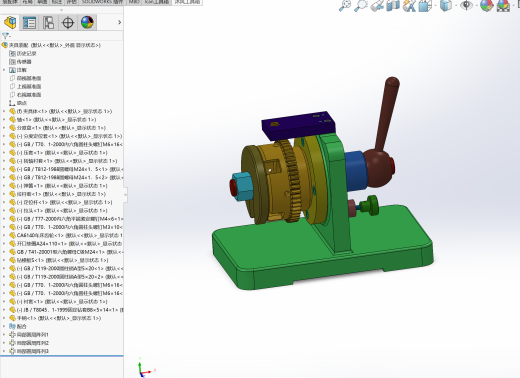Open the tree filter funnel dropdown
The image size is (520, 378).
(6, 36)
